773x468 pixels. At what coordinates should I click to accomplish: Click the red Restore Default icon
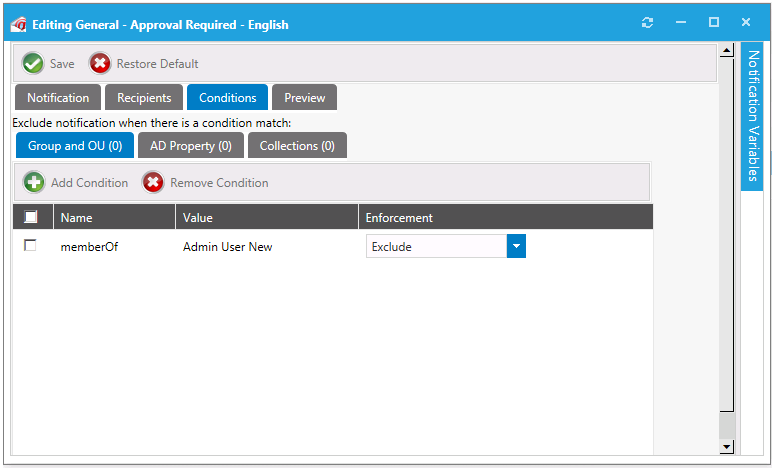100,63
